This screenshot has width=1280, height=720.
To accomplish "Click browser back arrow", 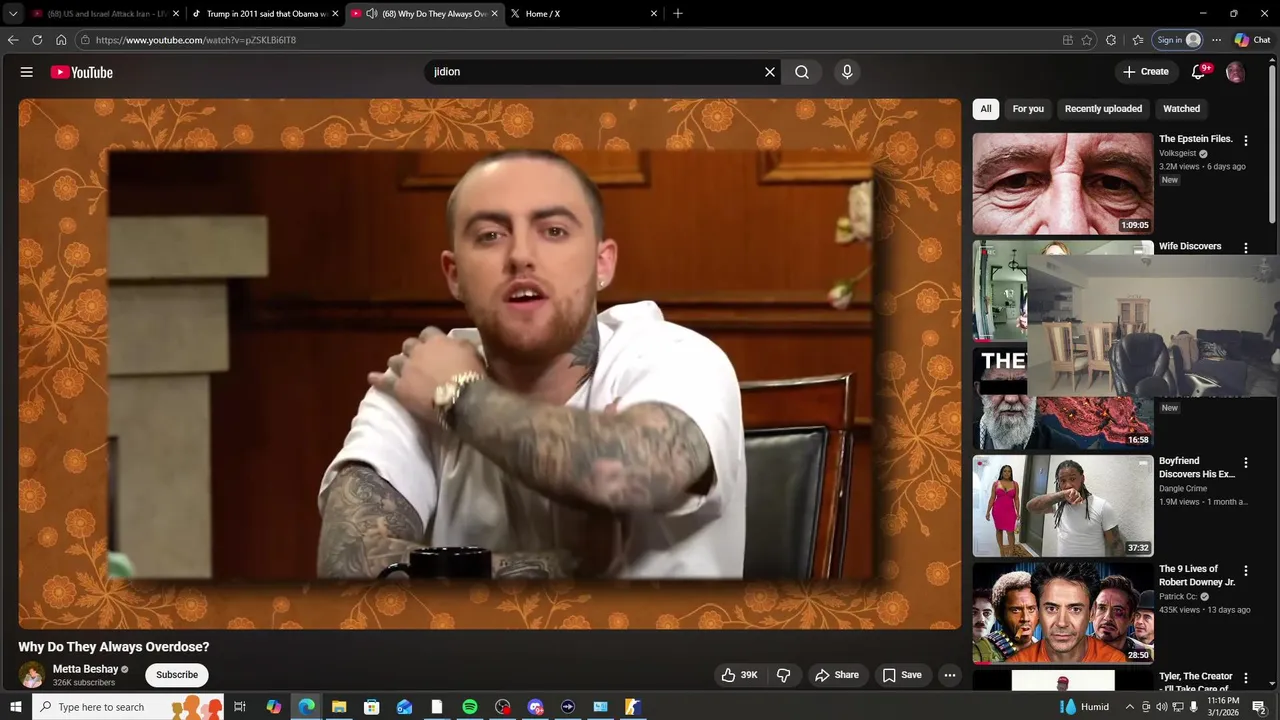I will pos(13,40).
